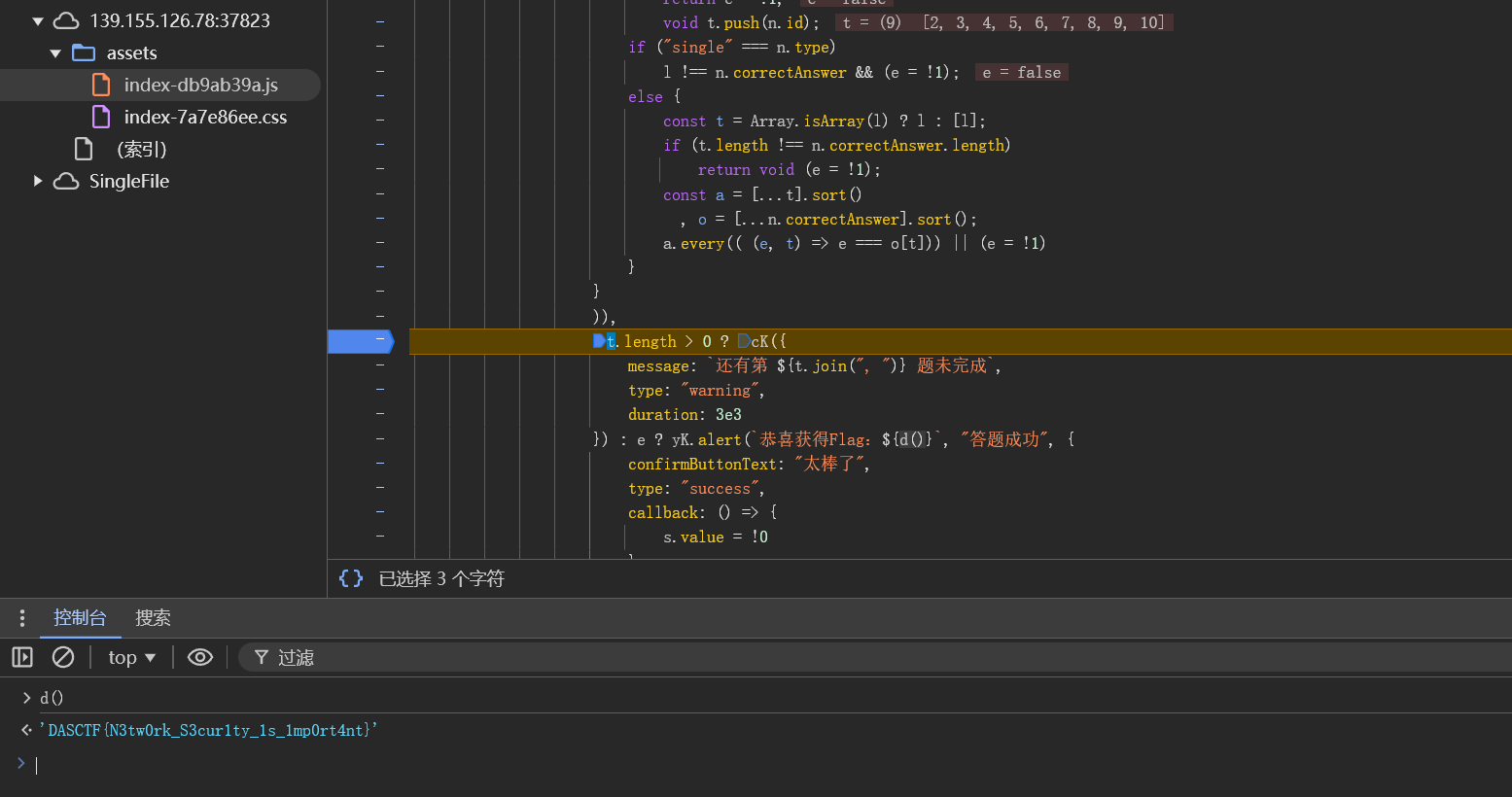Select the (索引) document entry
Image resolution: width=1512 pixels, height=797 pixels.
142,149
